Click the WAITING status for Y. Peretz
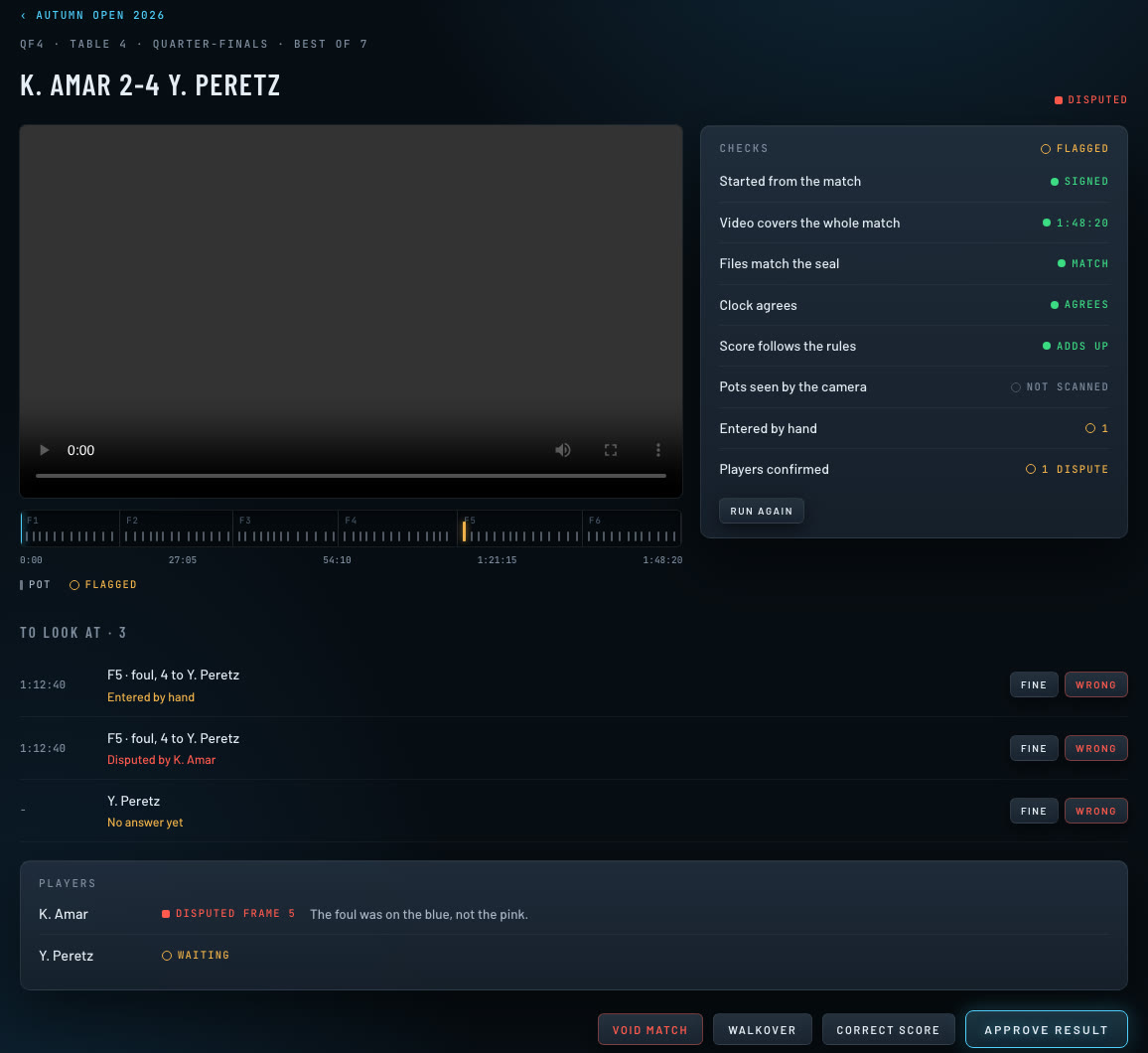Viewport: 1148px width, 1053px height. (196, 955)
